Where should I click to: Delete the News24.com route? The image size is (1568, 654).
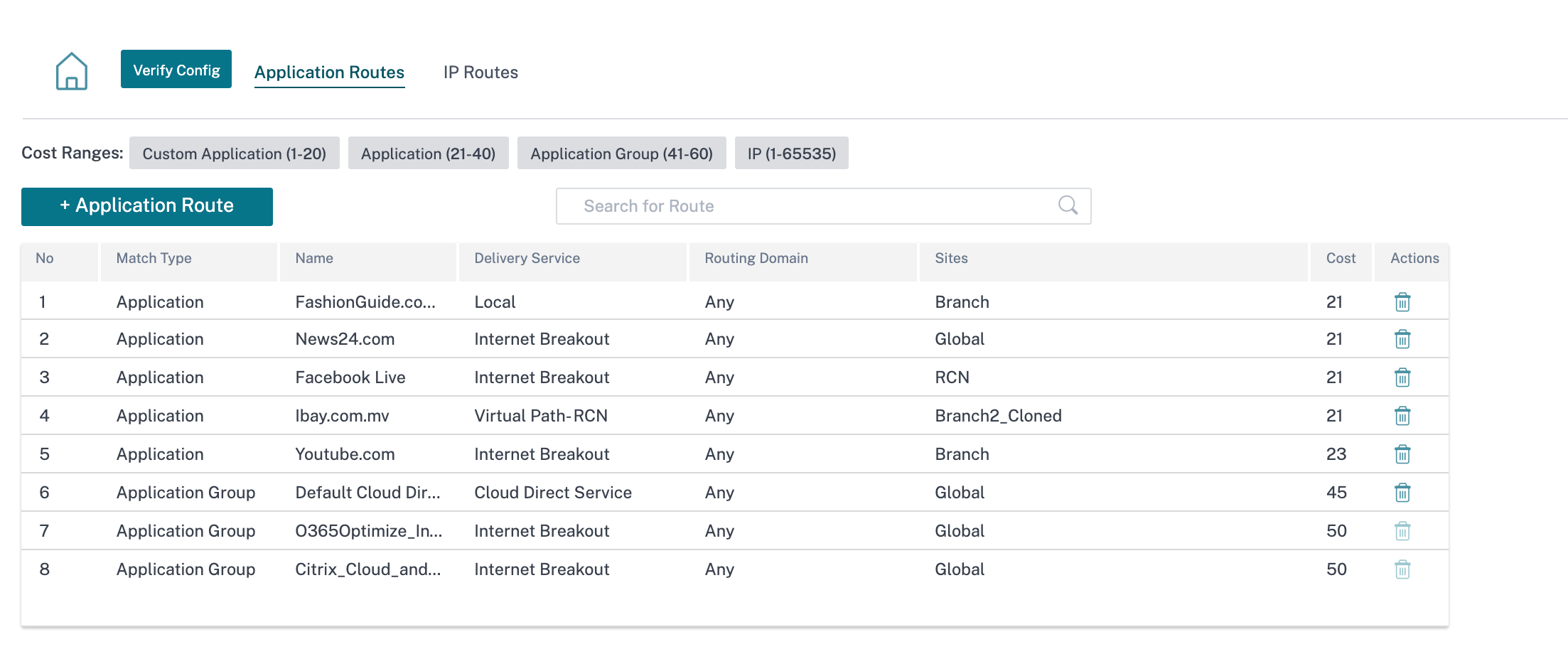click(x=1402, y=339)
